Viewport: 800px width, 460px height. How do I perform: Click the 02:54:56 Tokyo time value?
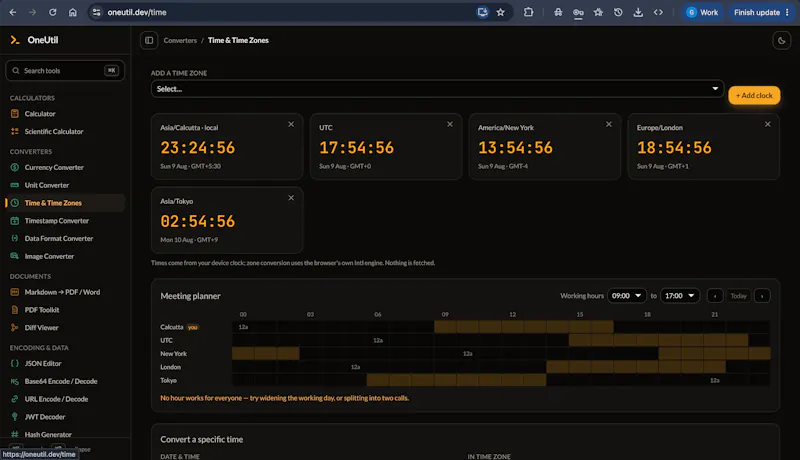click(197, 221)
